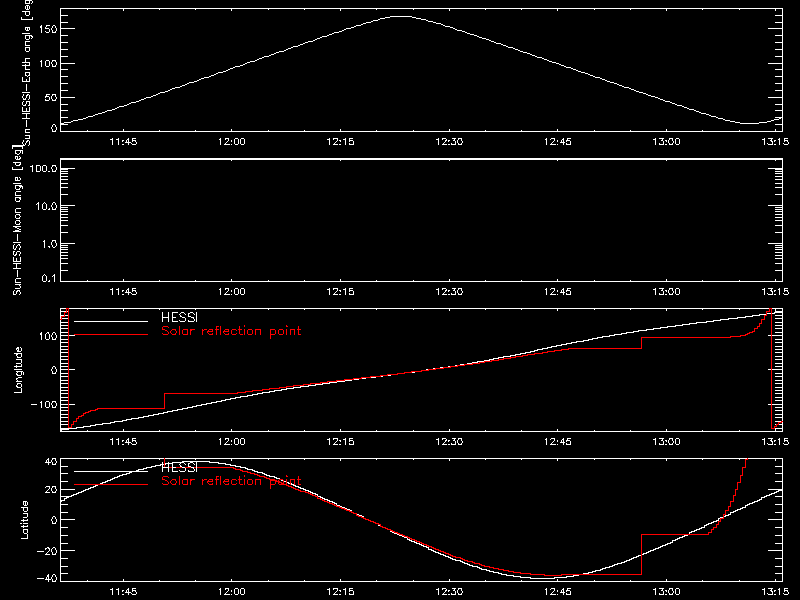Select the Longitude y-axis title

[x=19, y=370]
